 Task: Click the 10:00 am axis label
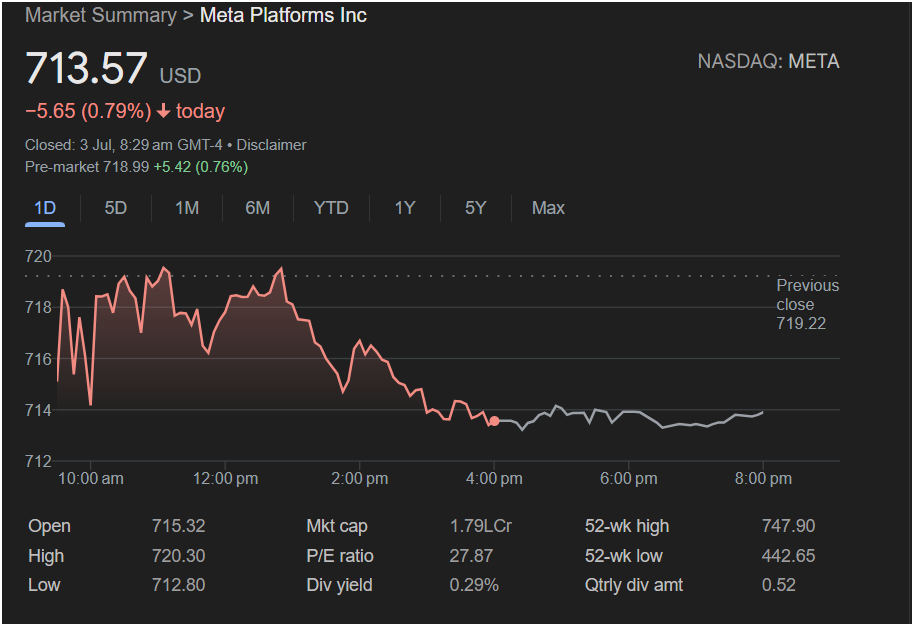[90, 479]
